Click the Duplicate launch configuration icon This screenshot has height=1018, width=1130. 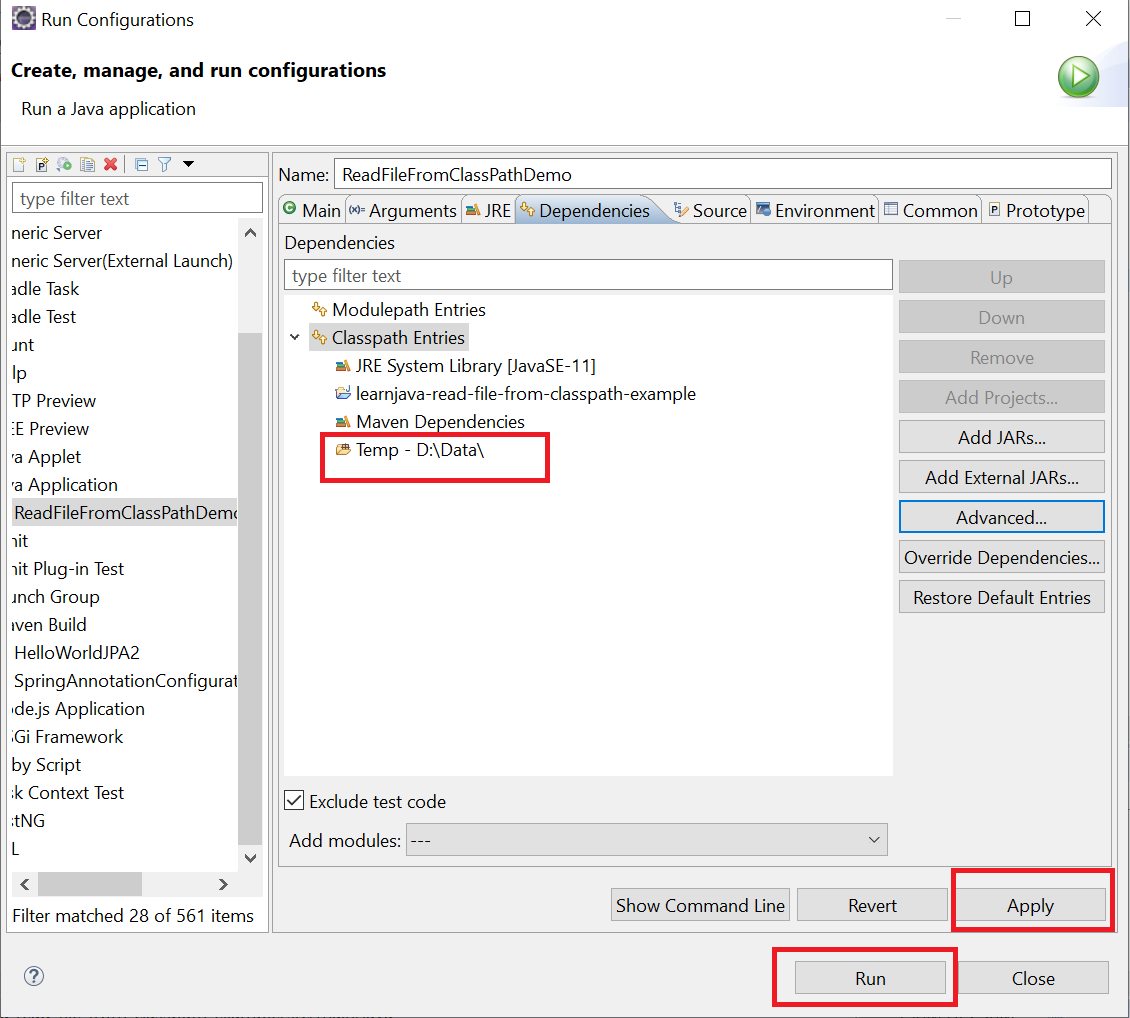coord(87,165)
